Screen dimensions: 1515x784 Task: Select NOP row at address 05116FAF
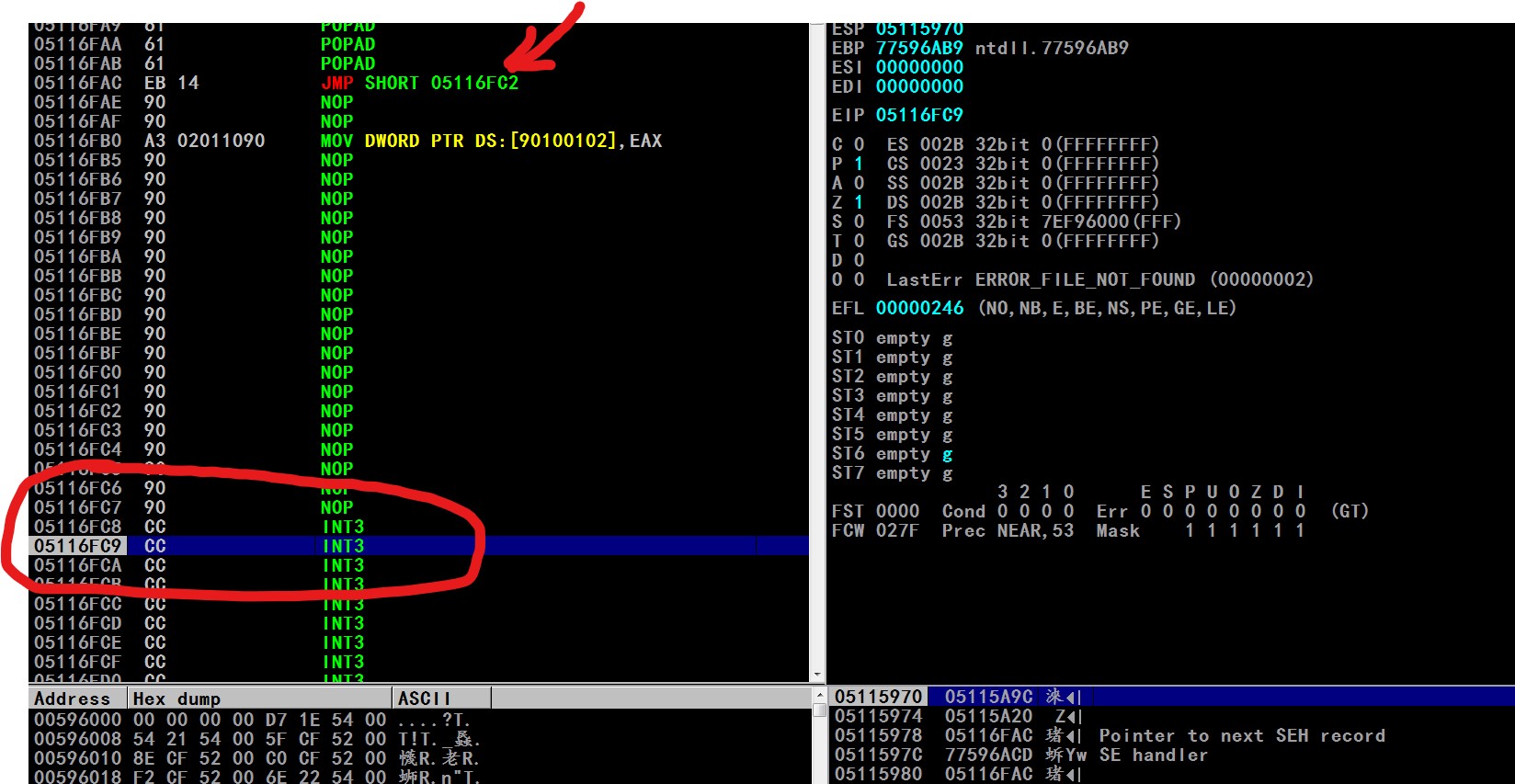[x=419, y=121]
